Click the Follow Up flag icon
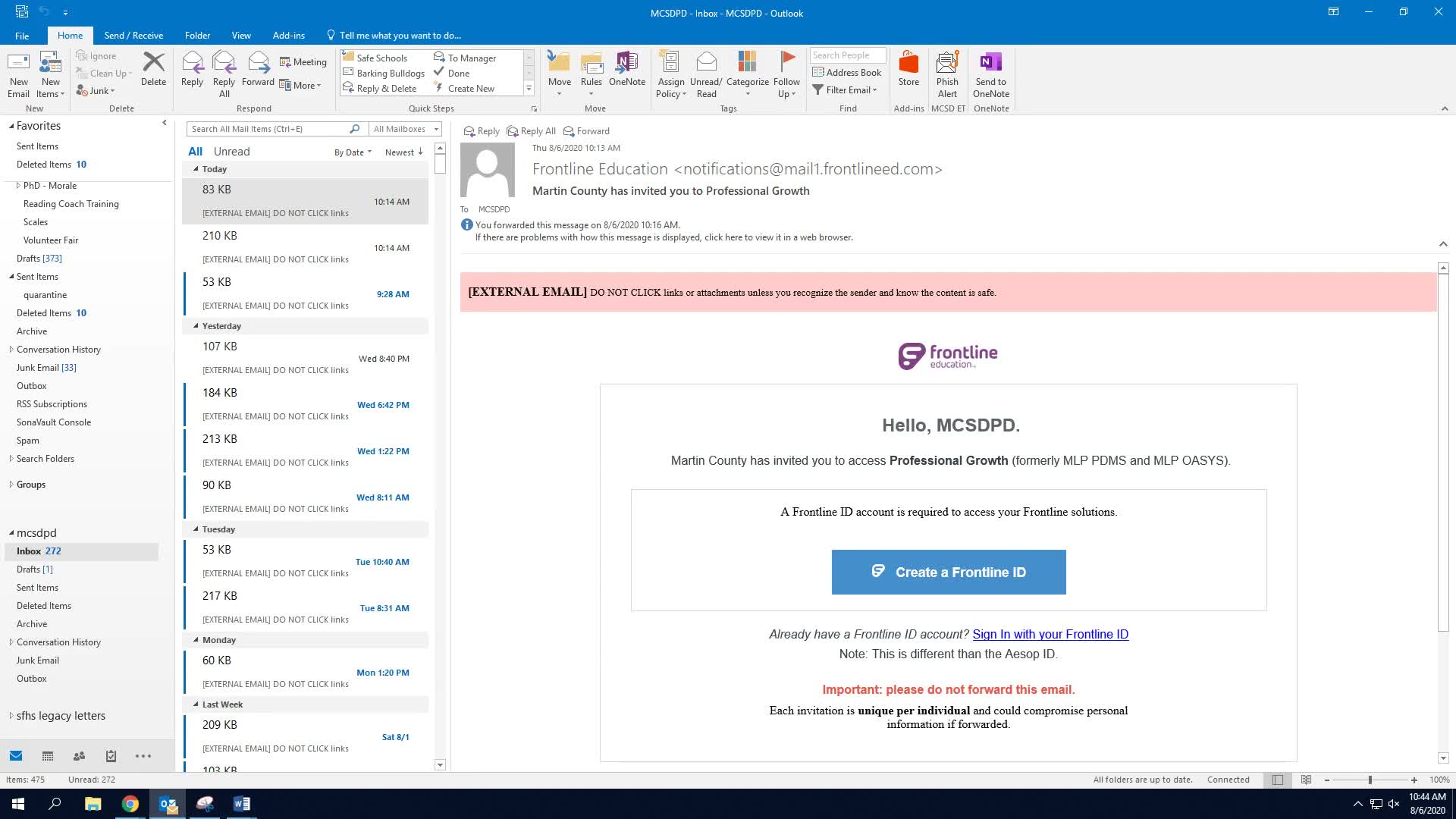 coord(786,75)
